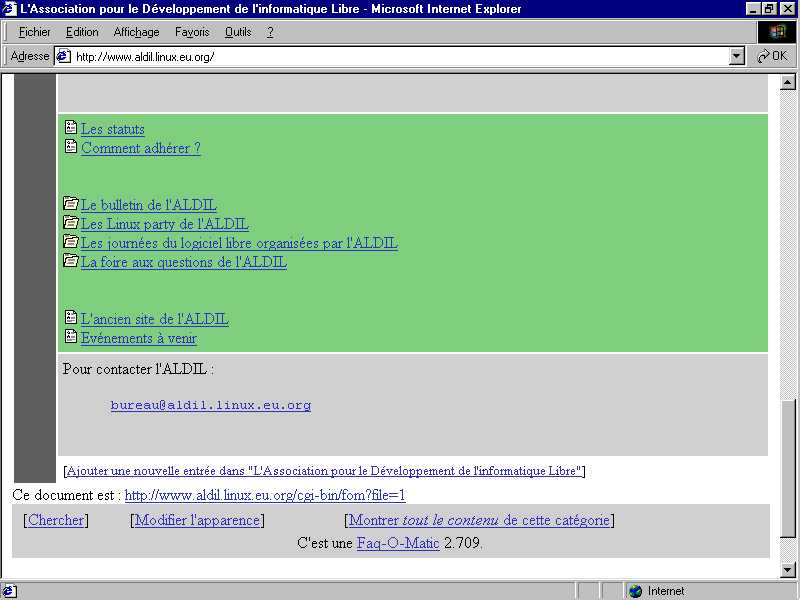Click the vertical scrollbar down arrow
The image size is (800, 600).
[x=788, y=570]
